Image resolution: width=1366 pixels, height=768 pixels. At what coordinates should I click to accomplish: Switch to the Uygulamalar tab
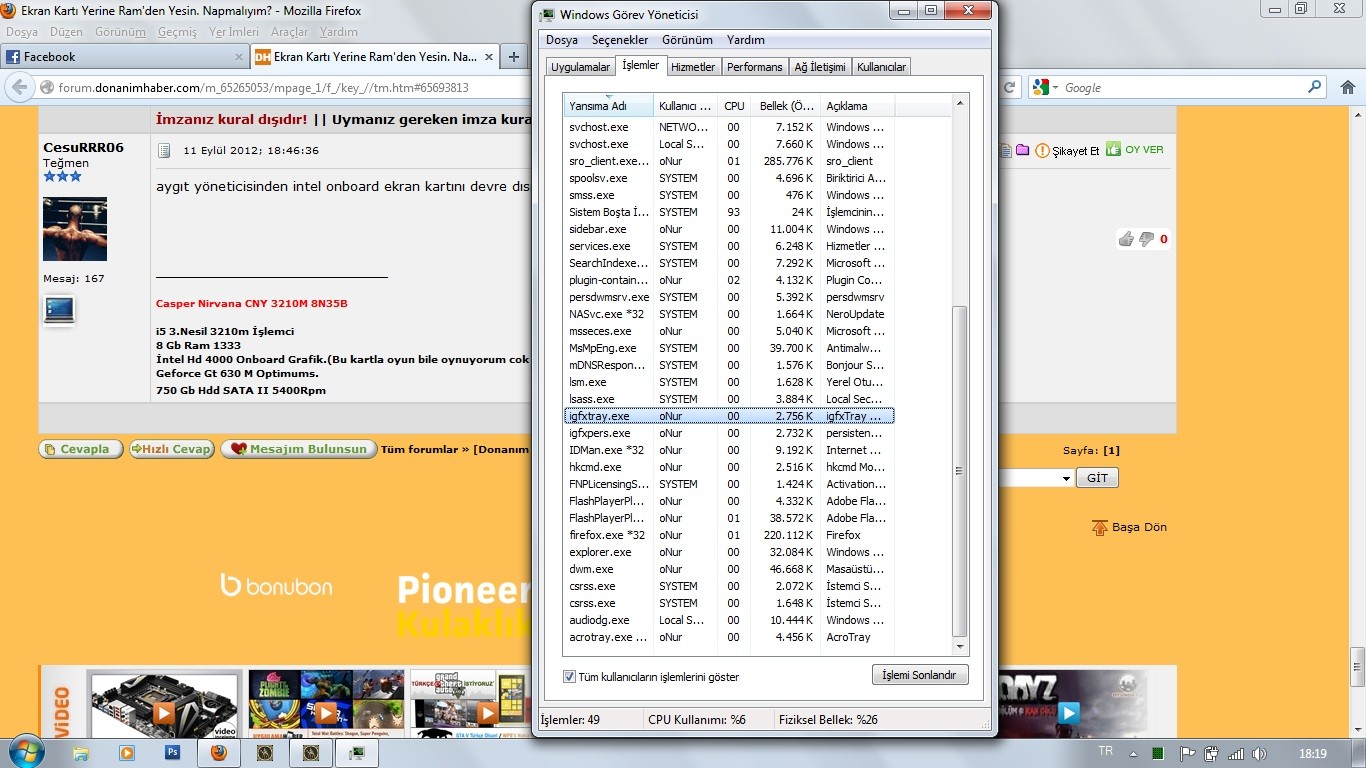580,67
